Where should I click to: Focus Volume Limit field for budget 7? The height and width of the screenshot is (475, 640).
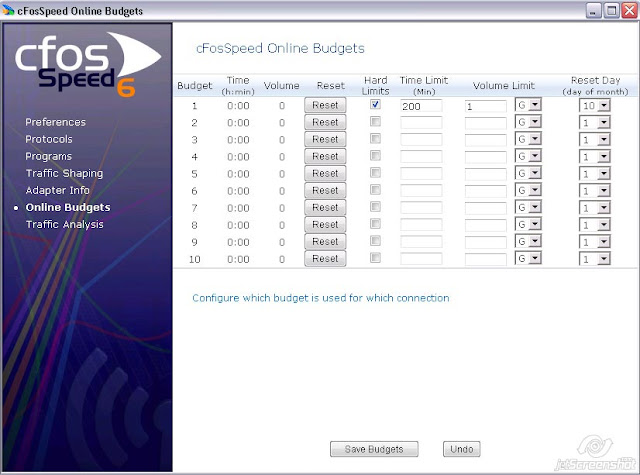tap(486, 209)
